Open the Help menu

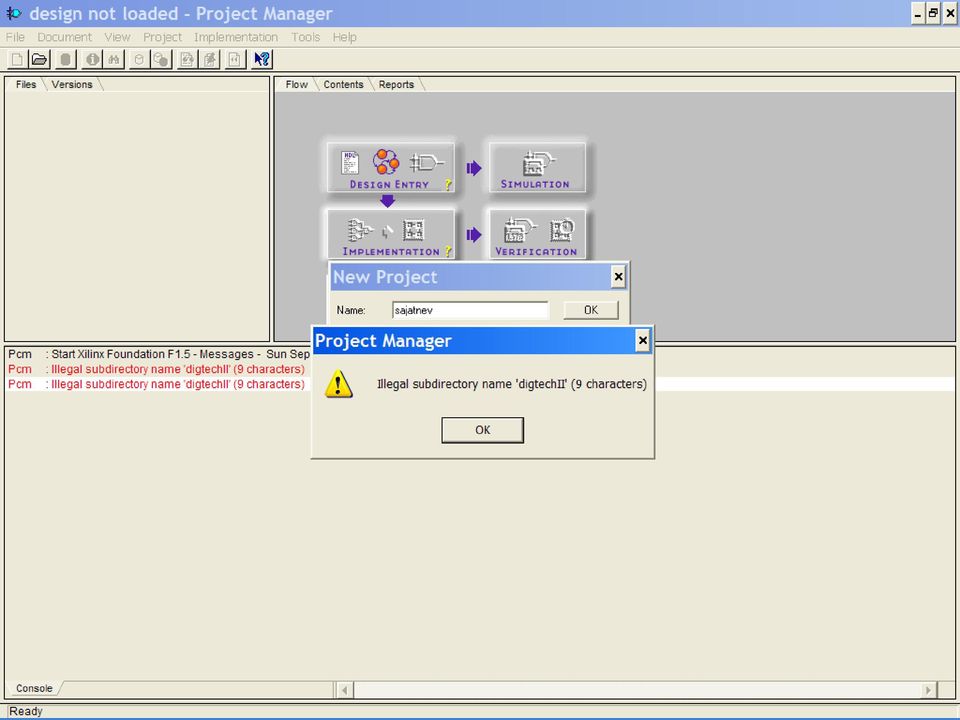pos(345,37)
